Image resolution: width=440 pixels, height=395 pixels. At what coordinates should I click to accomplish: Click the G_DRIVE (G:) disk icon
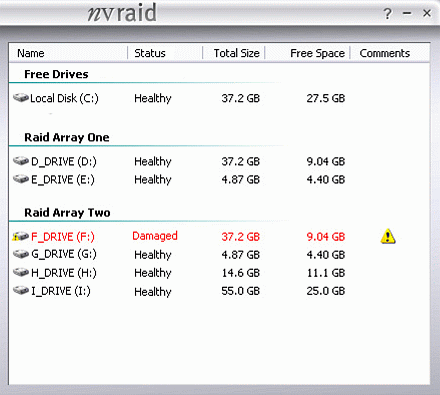coord(21,254)
